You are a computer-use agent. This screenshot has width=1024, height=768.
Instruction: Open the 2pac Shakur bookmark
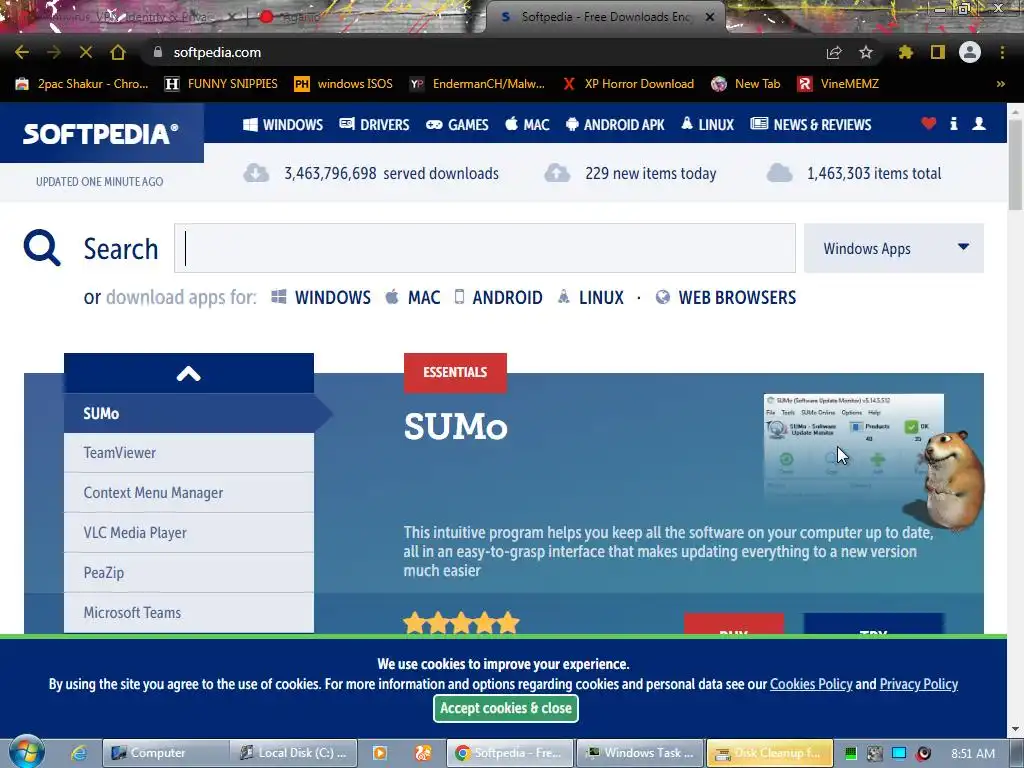pos(82,84)
